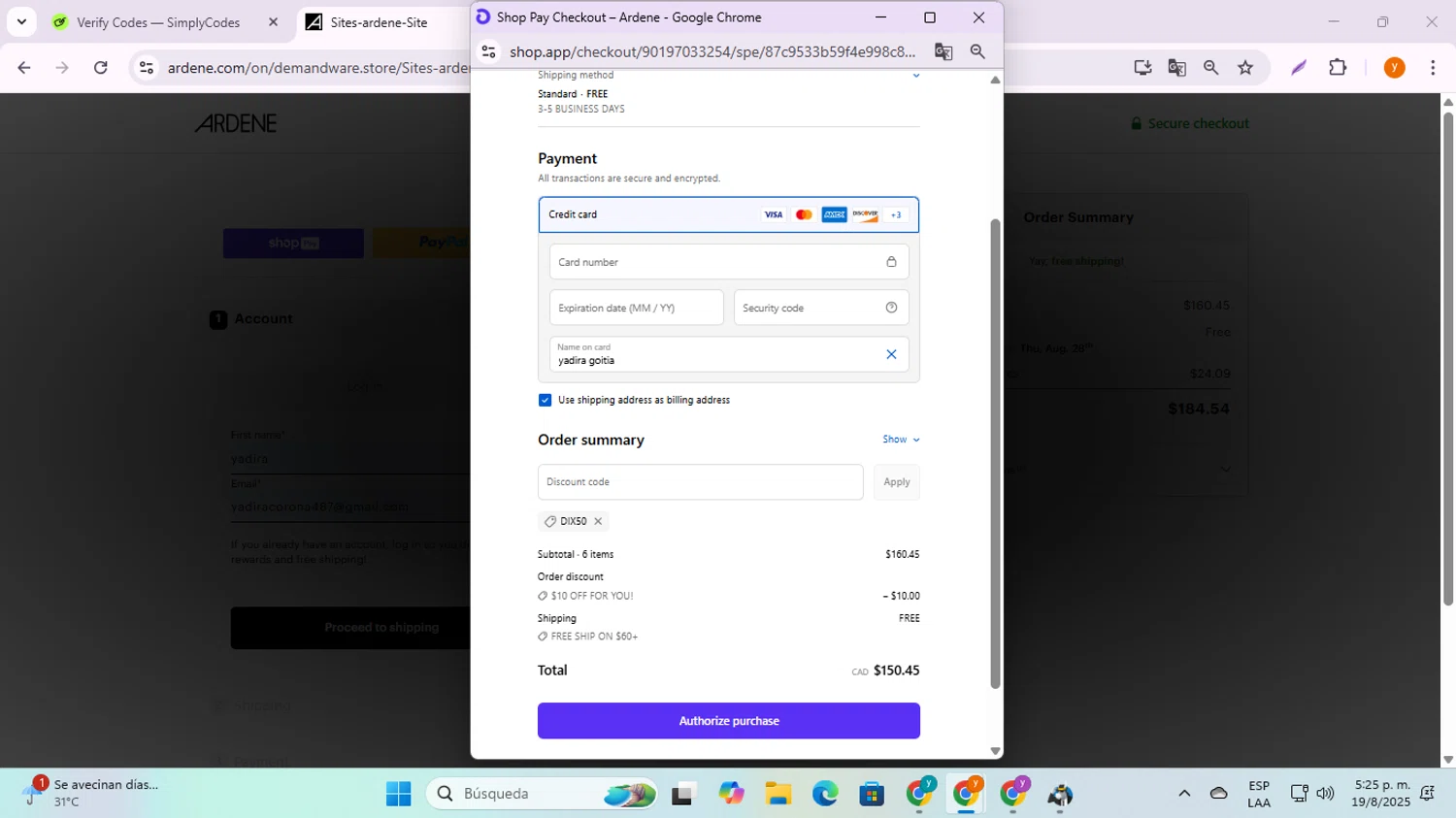Switch to Sites-ardene-Site tab
1456x818 pixels.
[x=379, y=22]
